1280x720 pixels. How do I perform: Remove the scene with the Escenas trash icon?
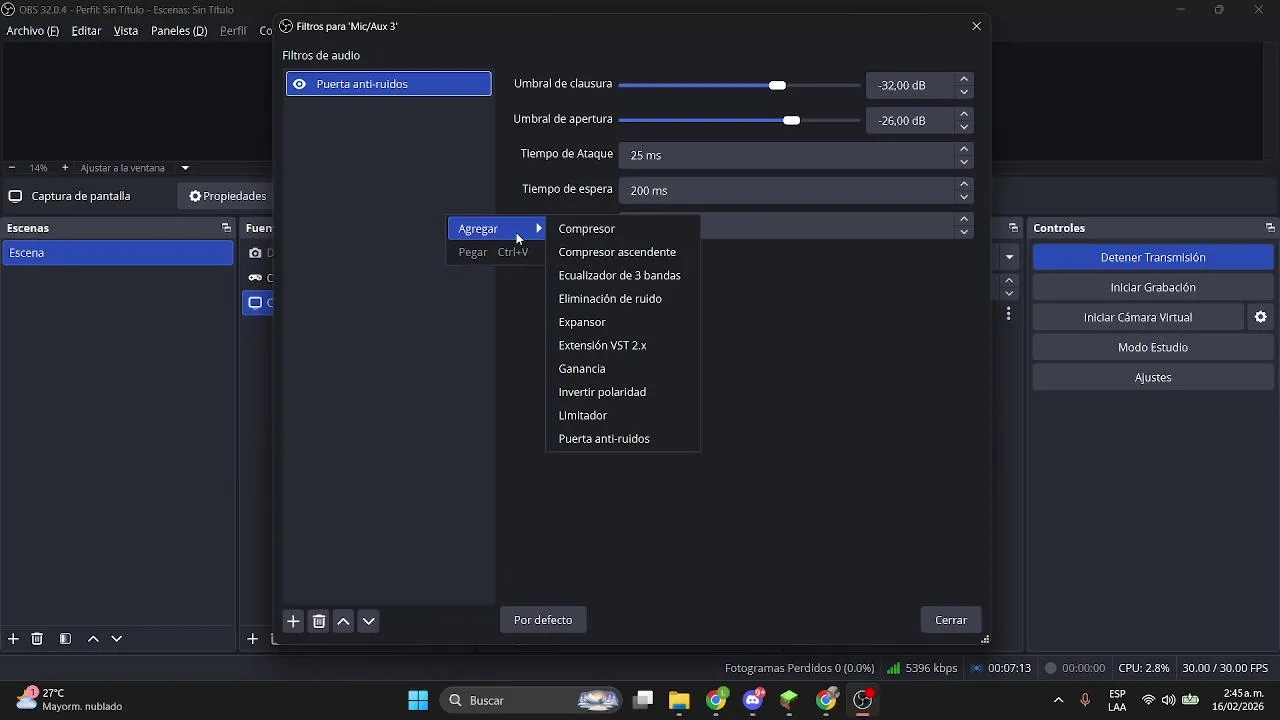pos(37,639)
